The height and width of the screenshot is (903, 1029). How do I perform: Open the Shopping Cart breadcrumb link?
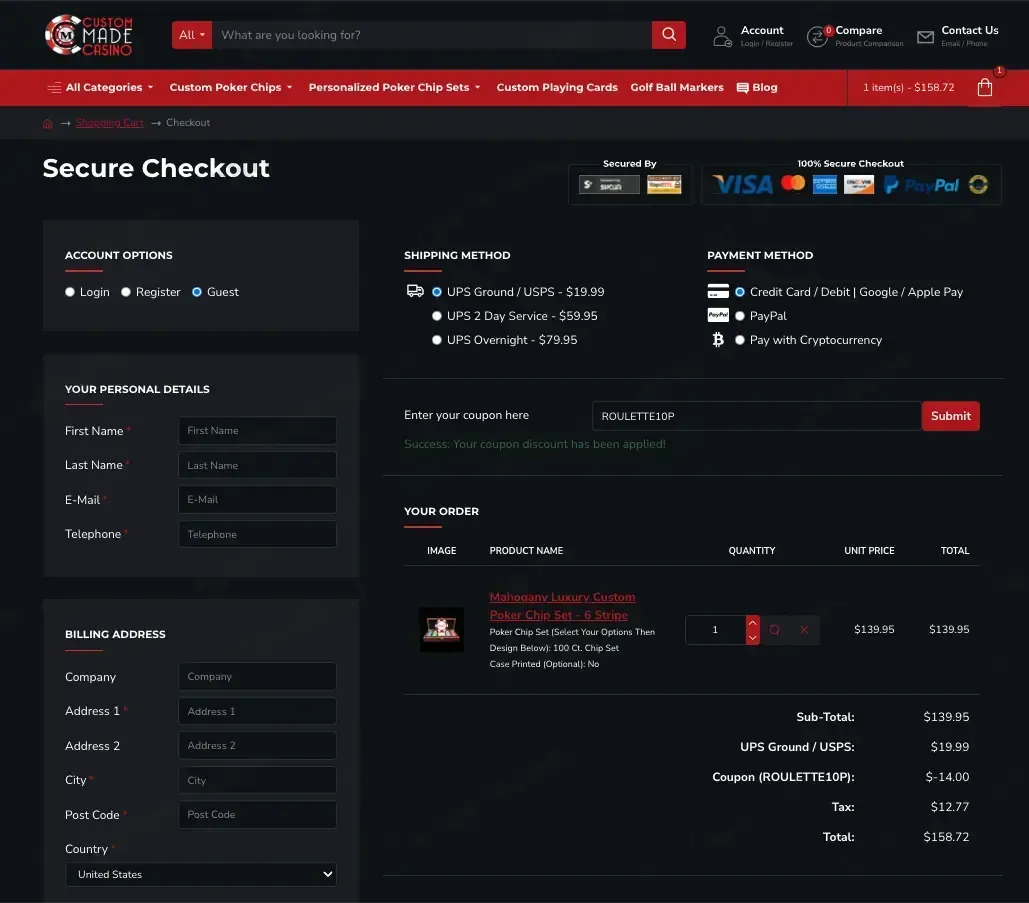109,123
